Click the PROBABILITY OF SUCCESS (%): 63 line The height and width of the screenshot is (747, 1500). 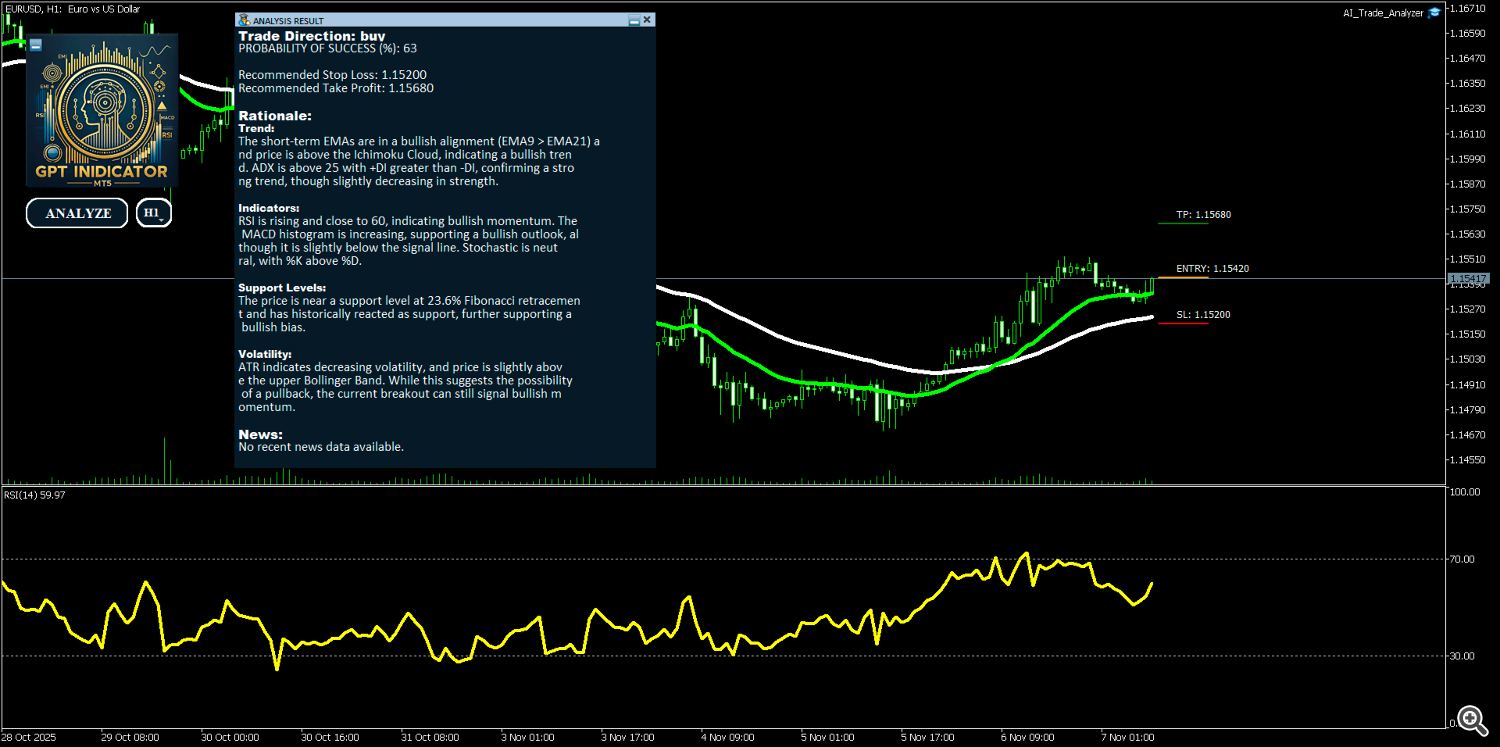click(328, 48)
